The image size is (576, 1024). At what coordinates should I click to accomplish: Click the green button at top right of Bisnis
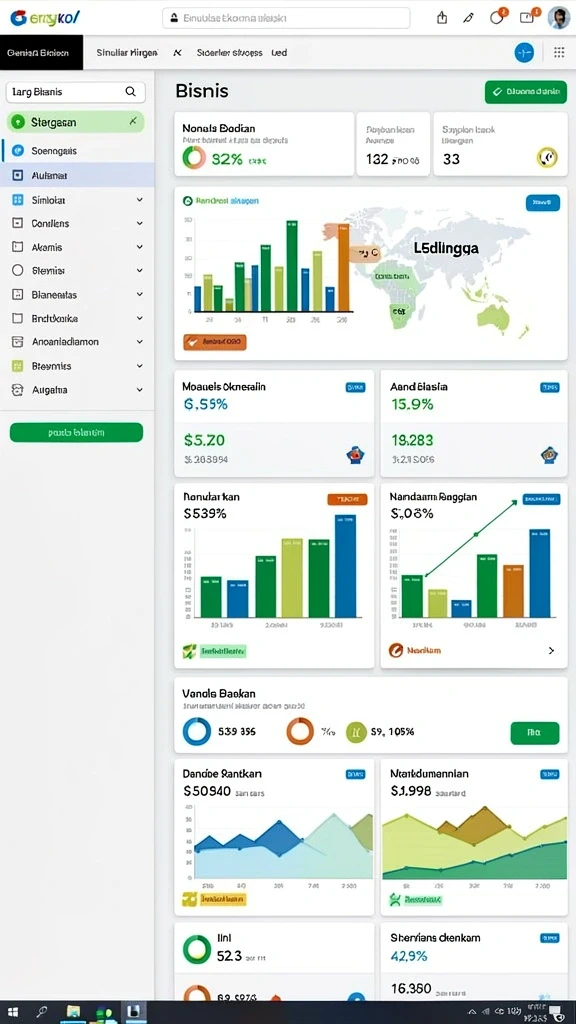526,92
